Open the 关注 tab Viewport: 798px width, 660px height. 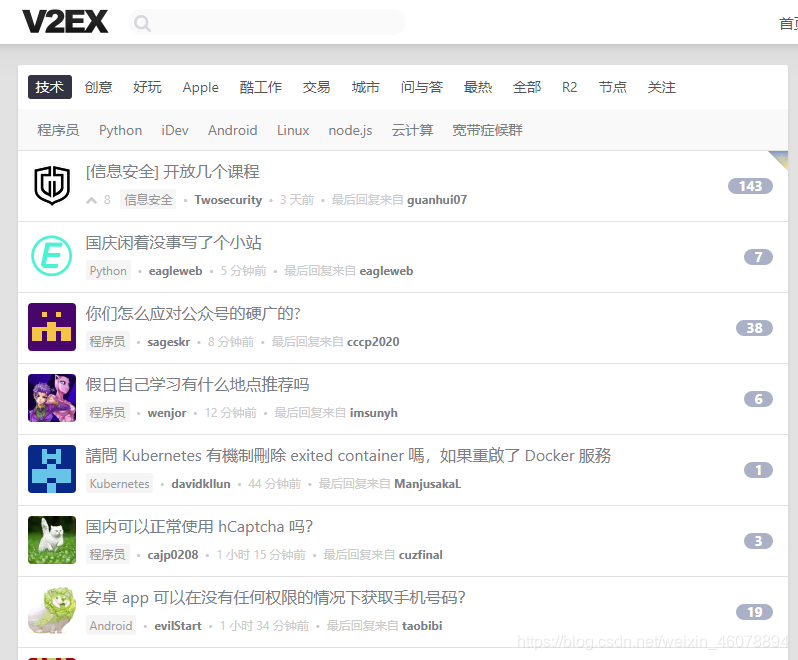[x=661, y=87]
